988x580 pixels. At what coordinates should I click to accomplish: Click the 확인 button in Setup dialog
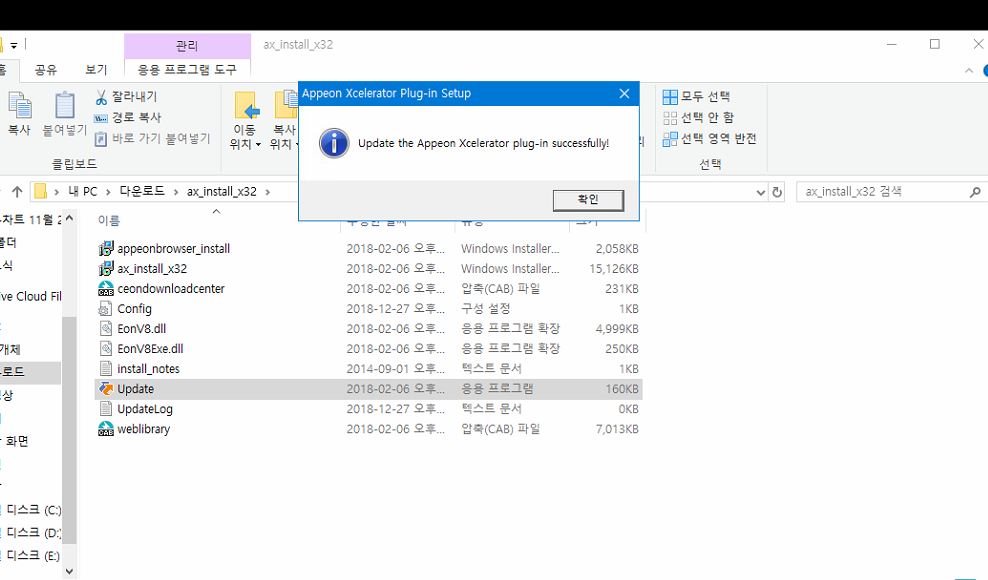[x=588, y=200]
